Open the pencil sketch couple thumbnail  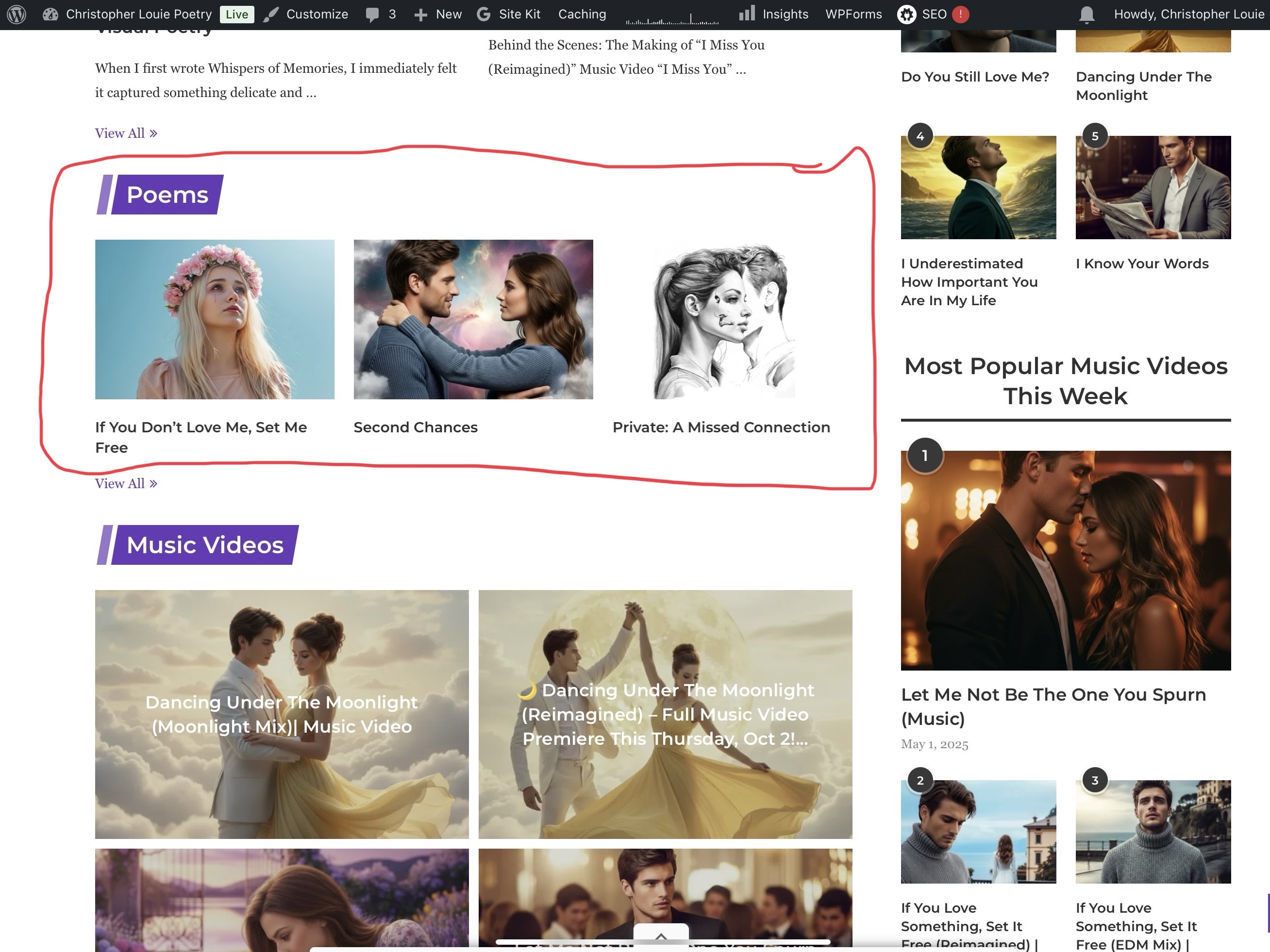coord(723,319)
